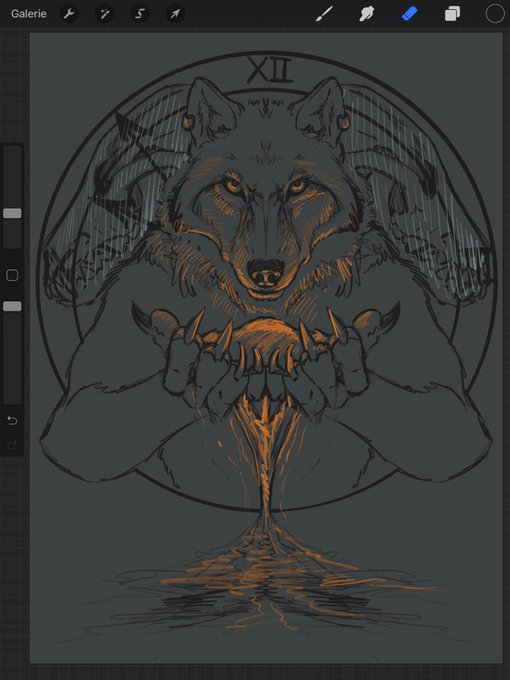The height and width of the screenshot is (680, 510).
Task: Click the brush size slider handle
Action: click(x=12, y=213)
